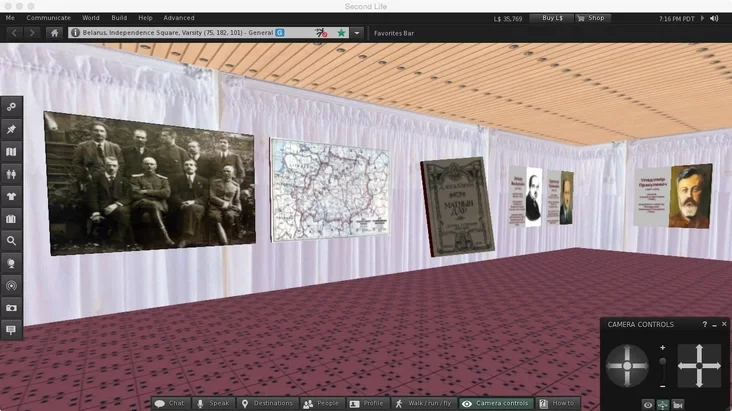Open the Avatar picker sidebar icon

tap(11, 174)
